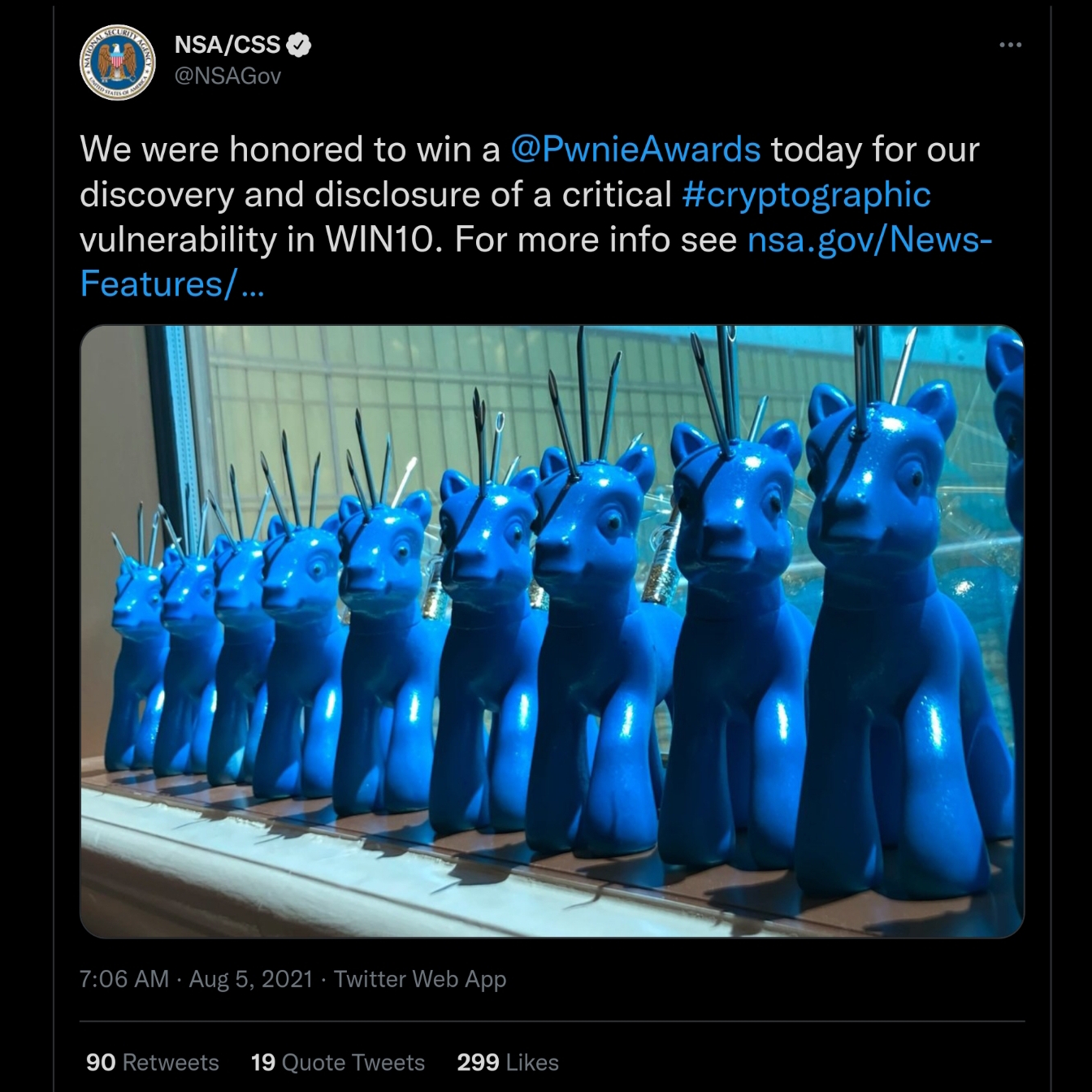Open the blue pony trophies photo
1092x1092 pixels.
[x=552, y=631]
